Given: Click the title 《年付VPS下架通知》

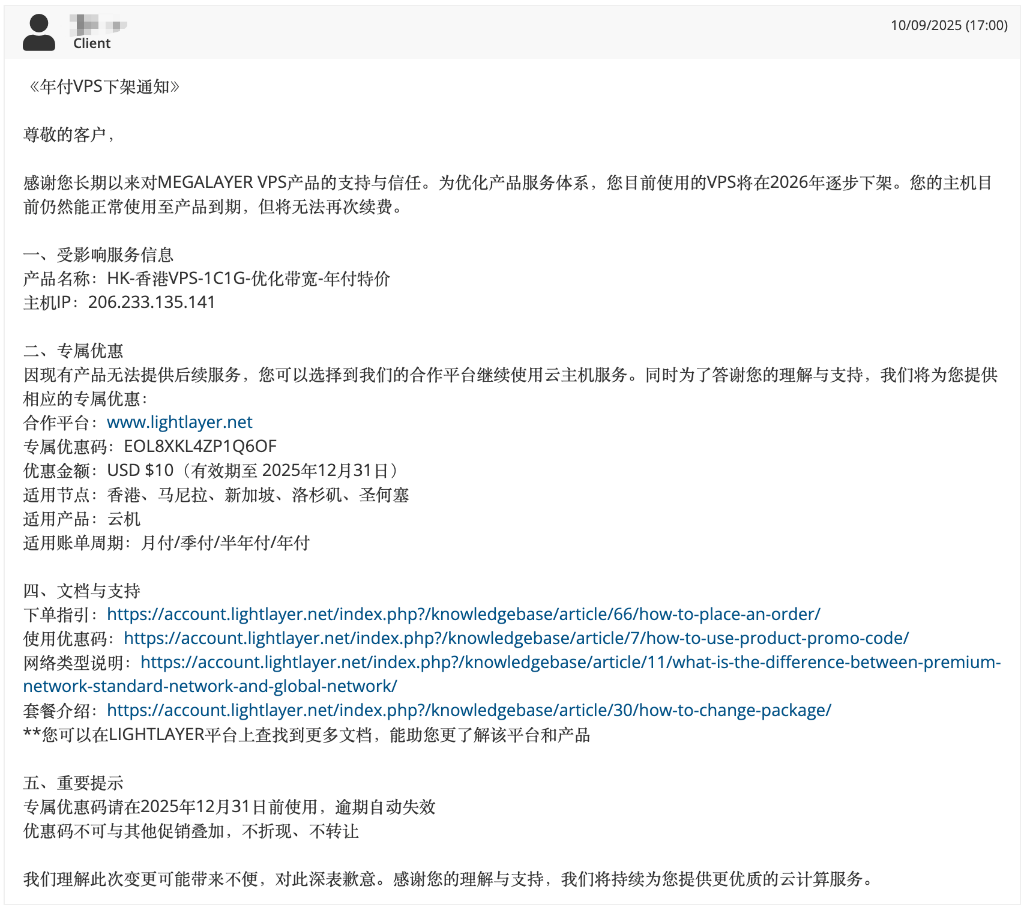Looking at the screenshot, I should click(102, 87).
